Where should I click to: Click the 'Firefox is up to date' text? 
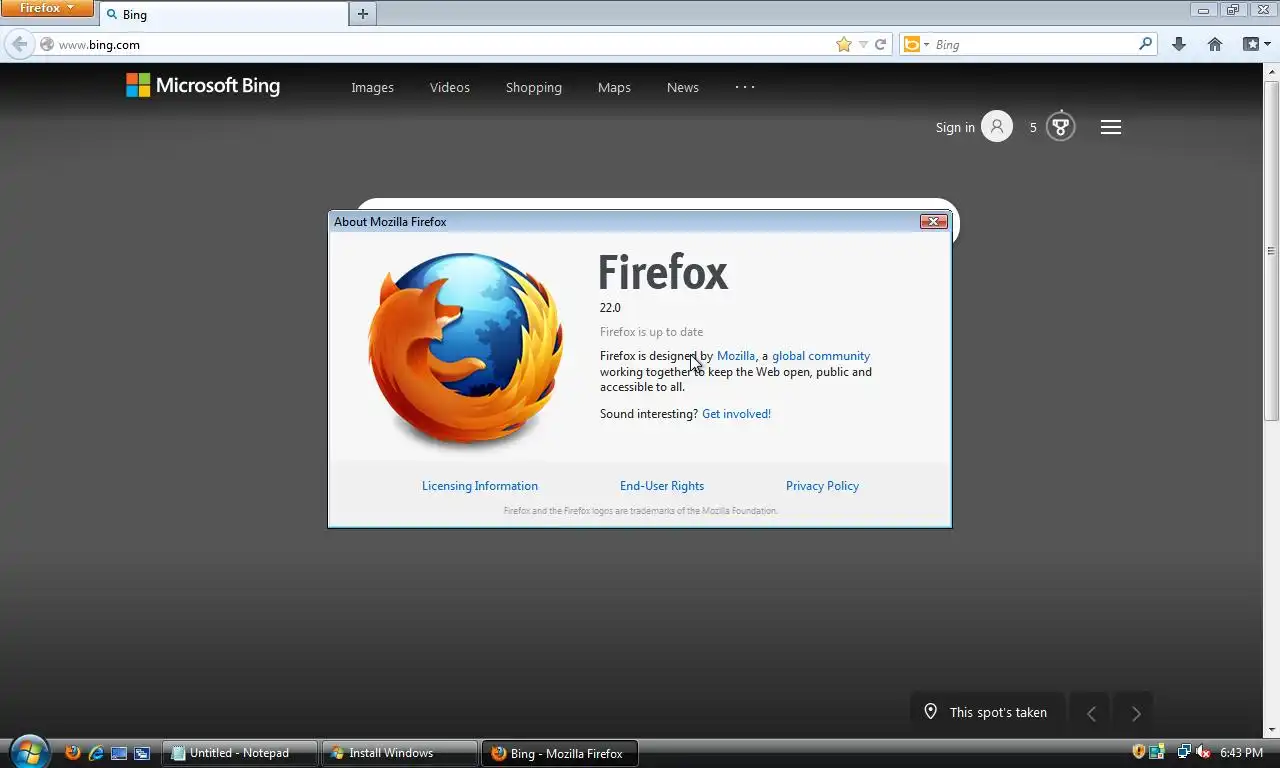point(651,332)
